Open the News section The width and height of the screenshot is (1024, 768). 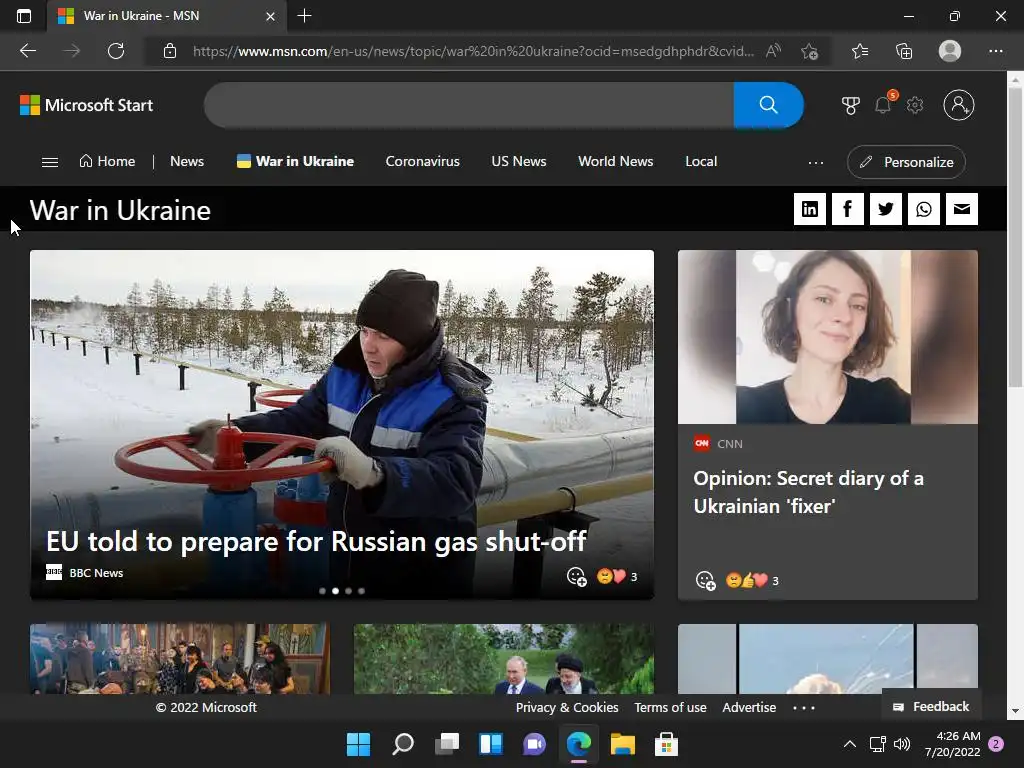187,161
